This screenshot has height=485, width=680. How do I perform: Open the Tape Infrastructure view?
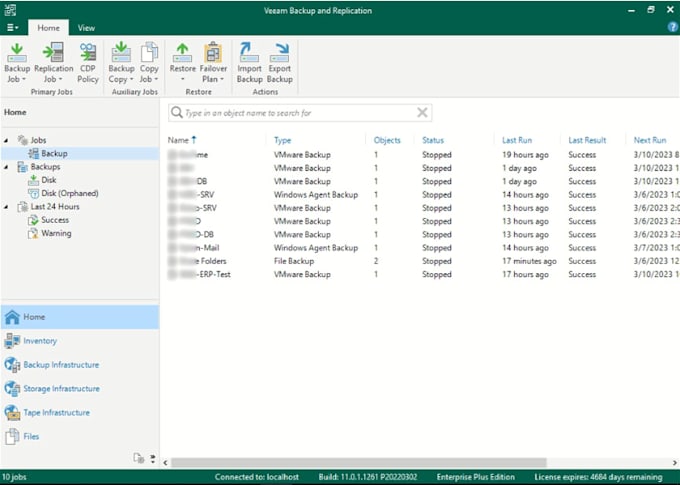56,413
